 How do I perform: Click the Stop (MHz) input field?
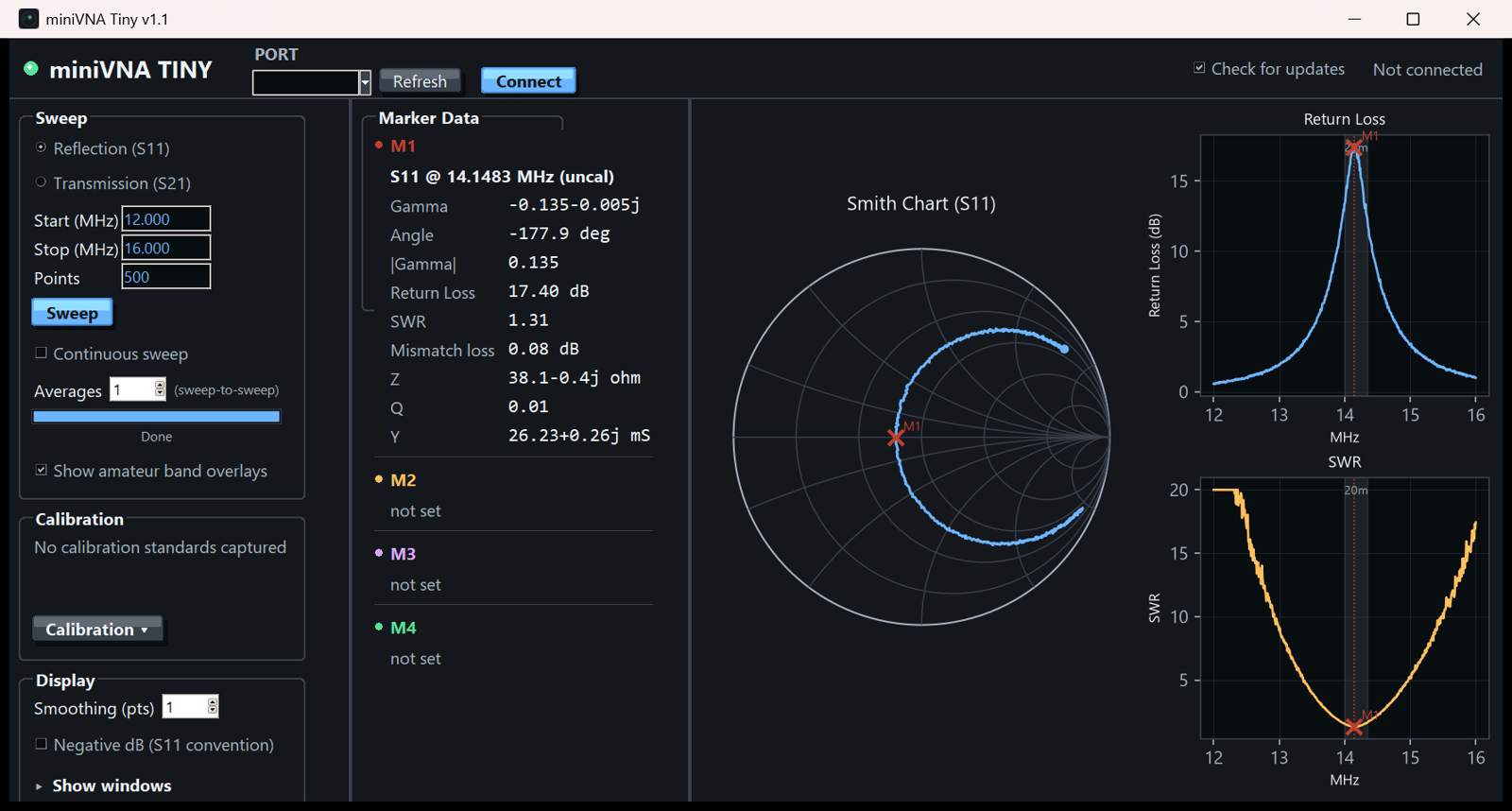pyautogui.click(x=166, y=248)
